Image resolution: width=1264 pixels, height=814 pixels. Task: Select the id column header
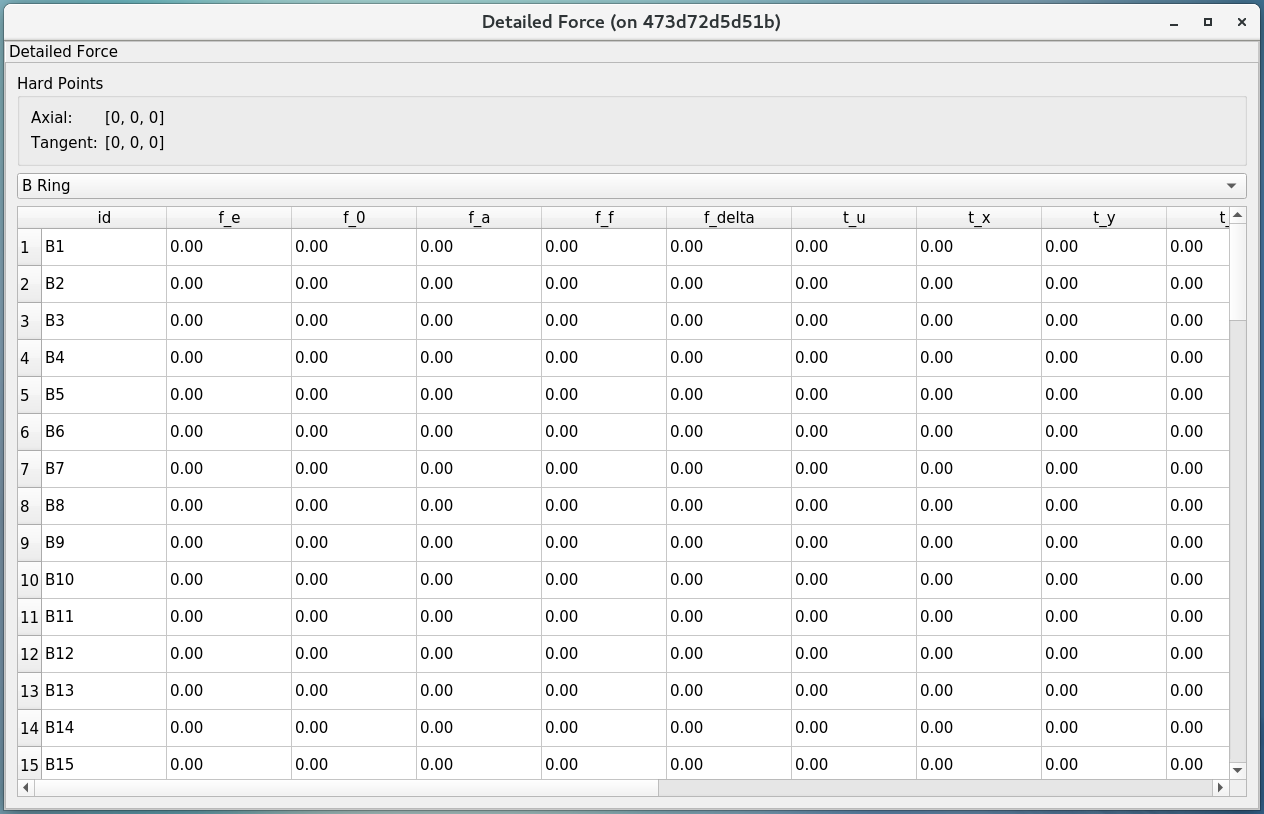pyautogui.click(x=104, y=218)
